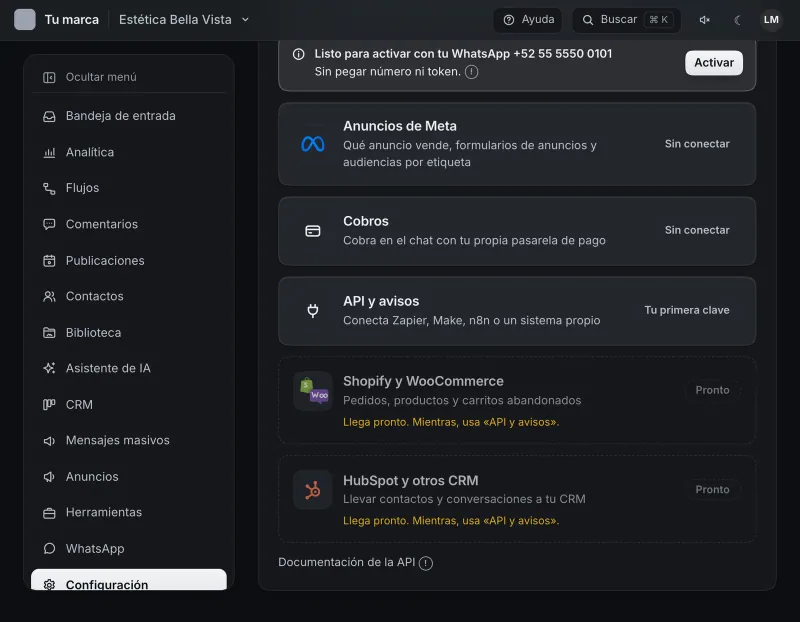Click the Tu marca brand name
Viewport: 800px width, 622px height.
[x=71, y=20]
